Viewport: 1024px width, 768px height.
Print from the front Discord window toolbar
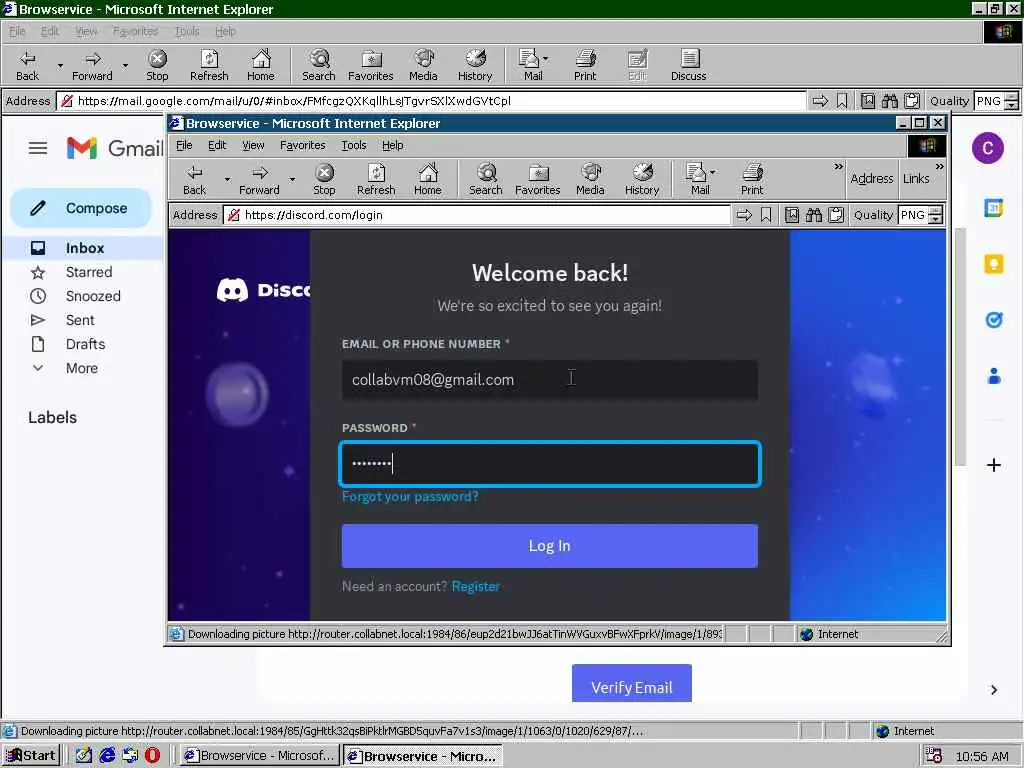coord(752,180)
